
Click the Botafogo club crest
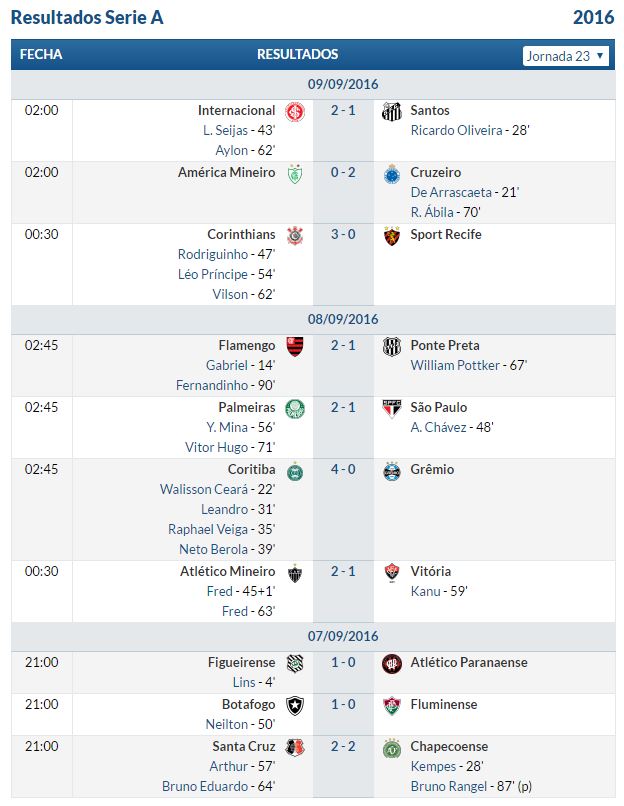coord(295,706)
